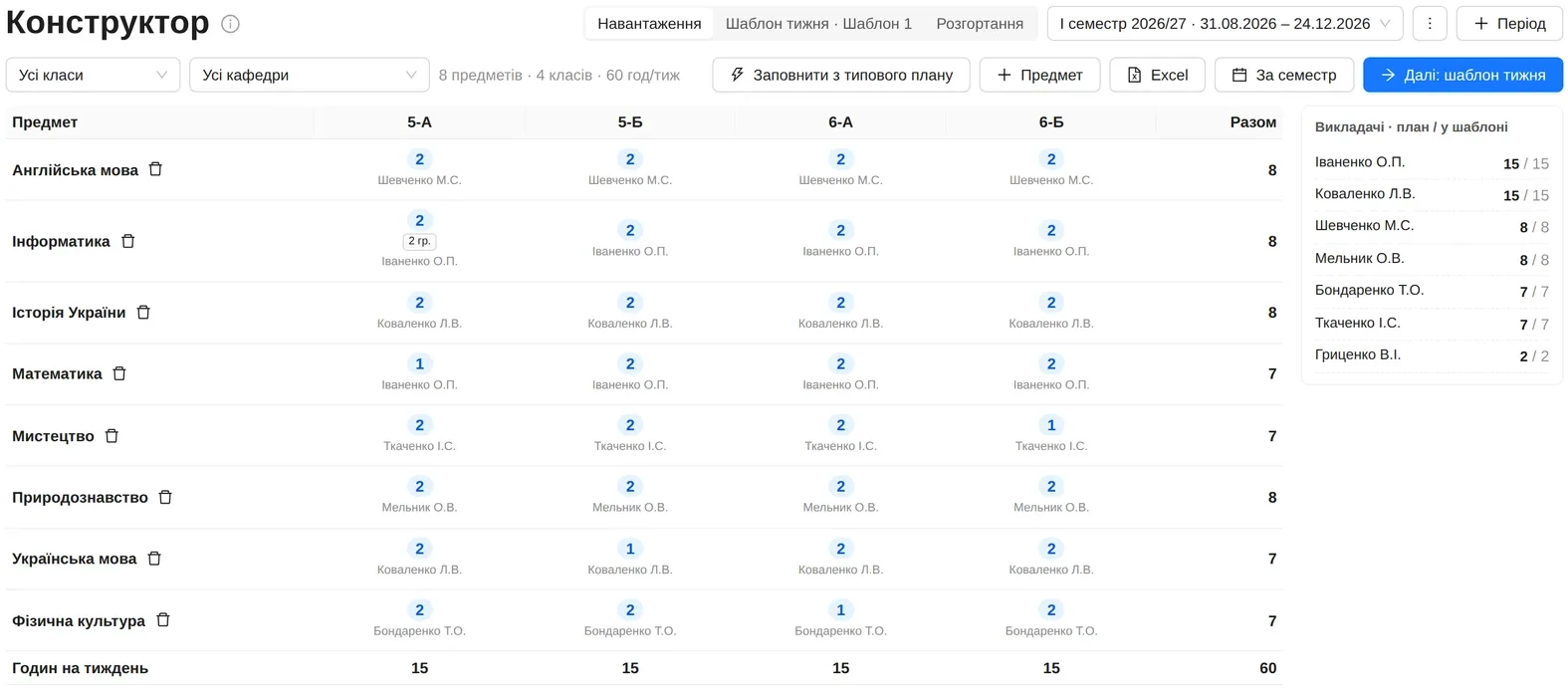Click the 2 гр. tag under Інформатика 5-А
Viewport: 1568px width, 690px height.
point(419,241)
